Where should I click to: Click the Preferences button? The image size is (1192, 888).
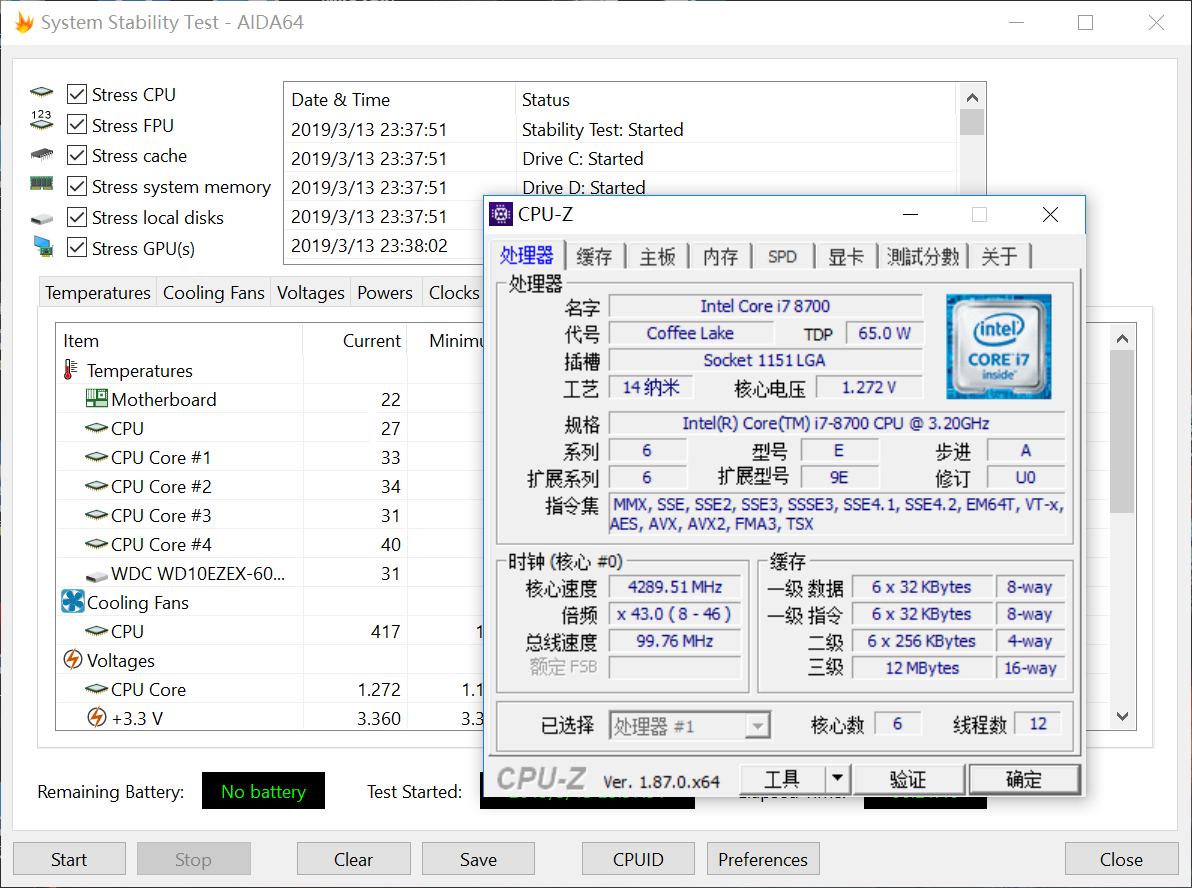763,859
